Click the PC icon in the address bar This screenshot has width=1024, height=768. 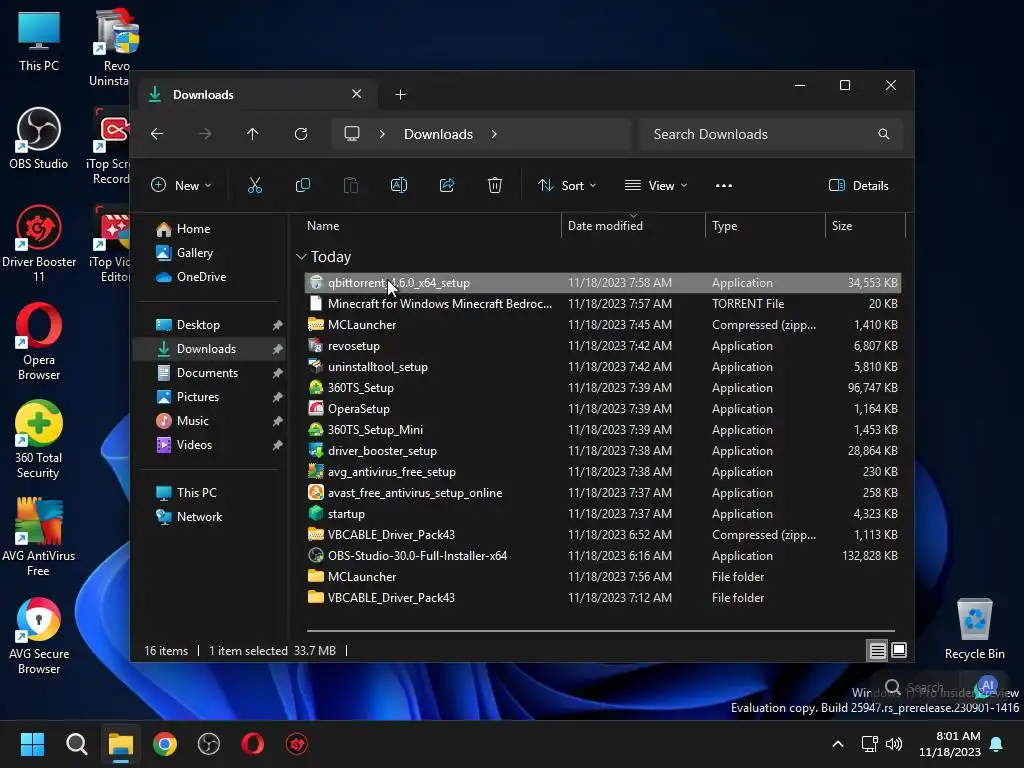click(x=352, y=134)
